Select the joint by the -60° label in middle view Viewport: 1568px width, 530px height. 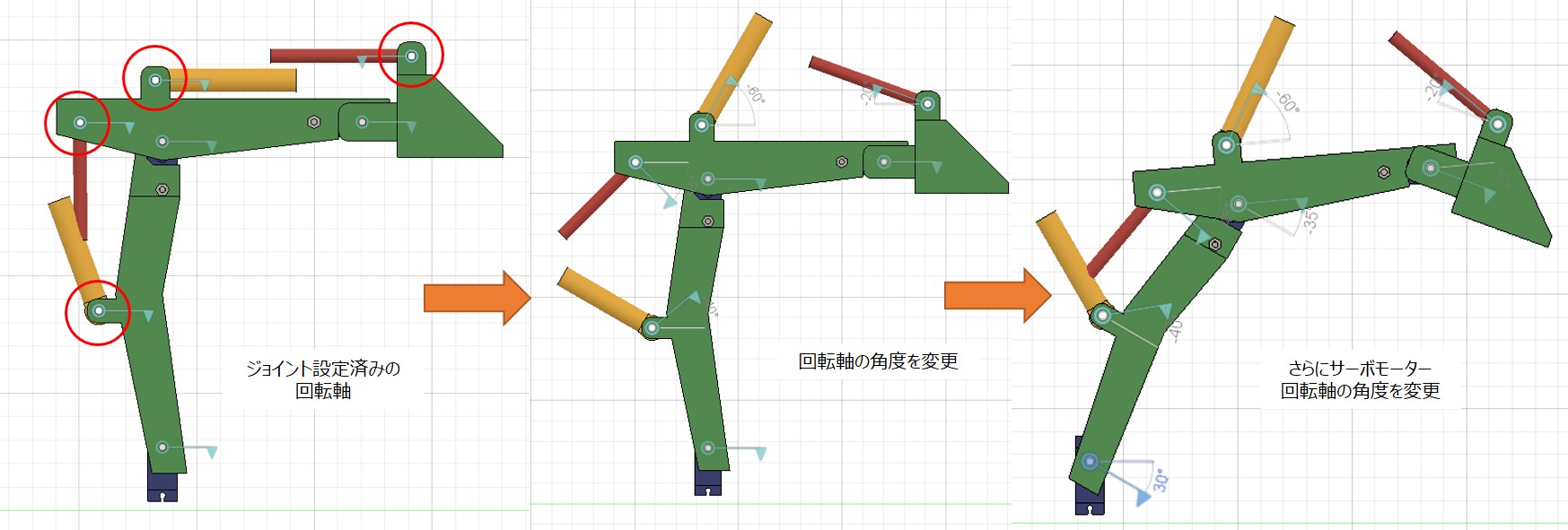[x=702, y=125]
